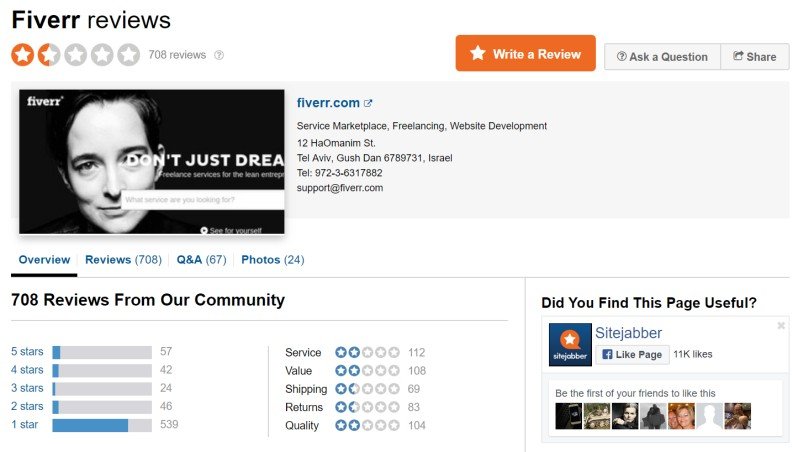Viewport: 800px width, 452px height.
Task: Click the Write a Review button
Action: [525, 53]
